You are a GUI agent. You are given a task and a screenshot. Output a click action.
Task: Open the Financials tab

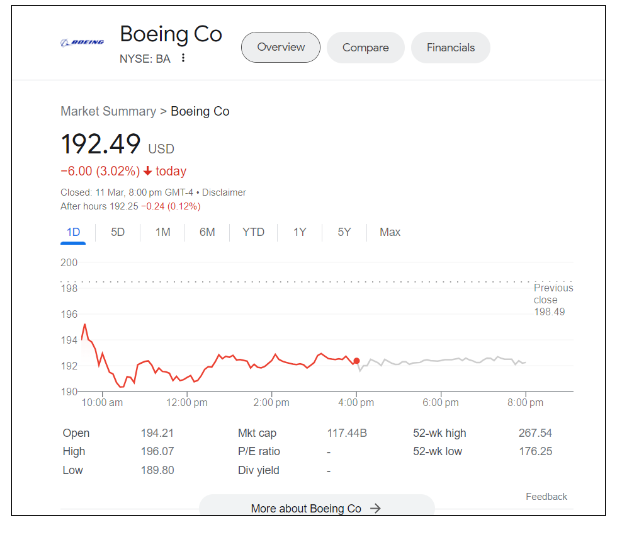[x=451, y=47]
